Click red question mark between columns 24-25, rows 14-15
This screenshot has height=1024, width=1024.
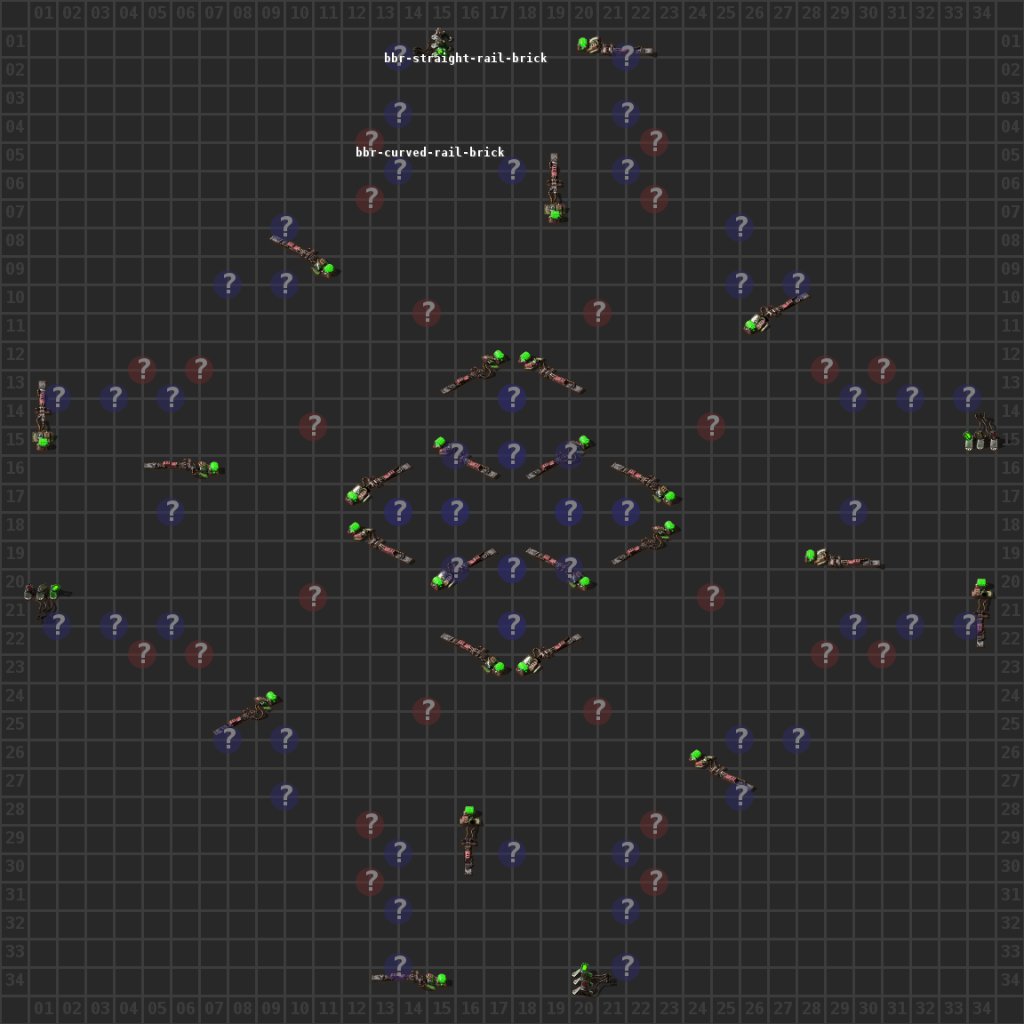711,426
